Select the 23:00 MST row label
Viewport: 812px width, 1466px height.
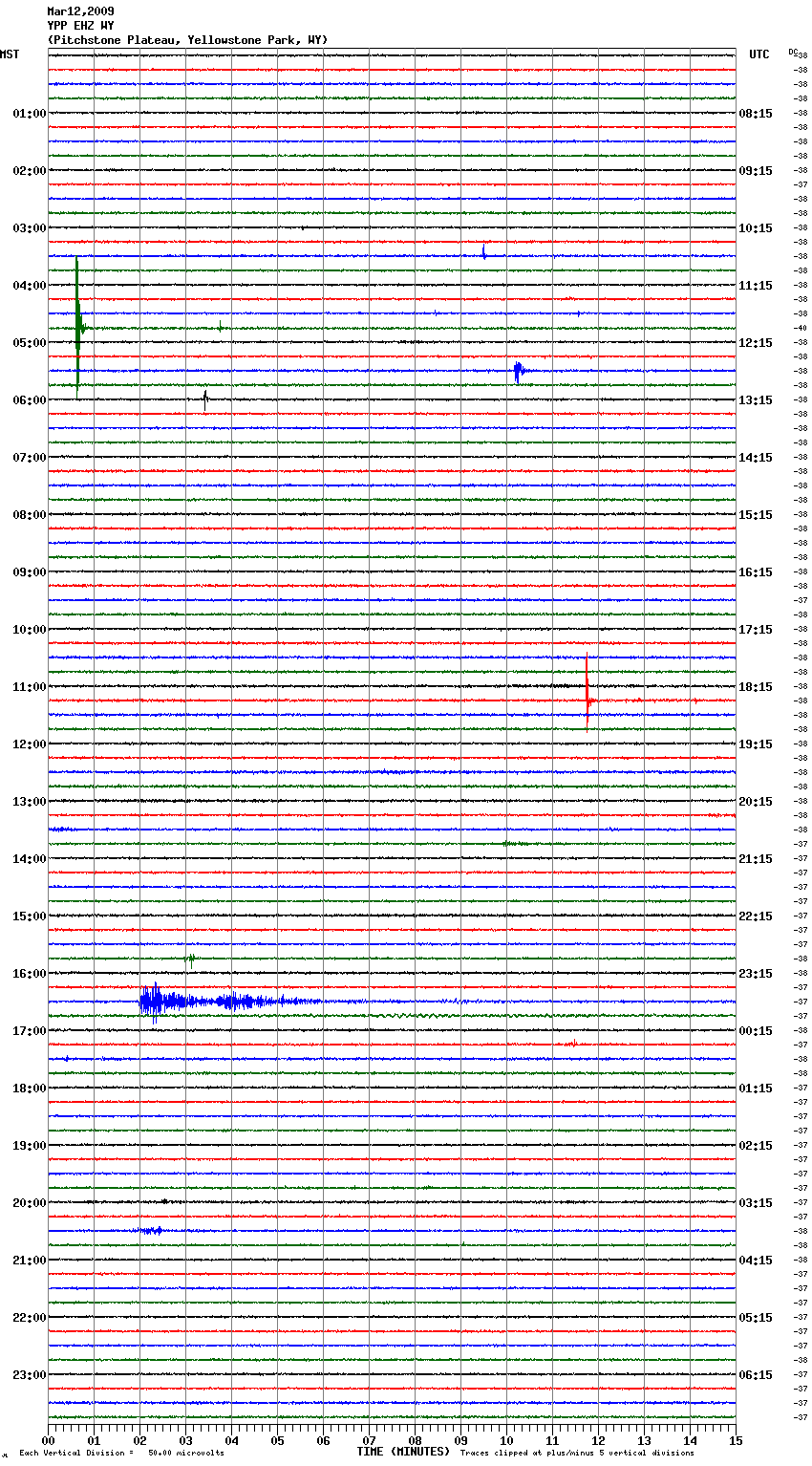tap(29, 1375)
